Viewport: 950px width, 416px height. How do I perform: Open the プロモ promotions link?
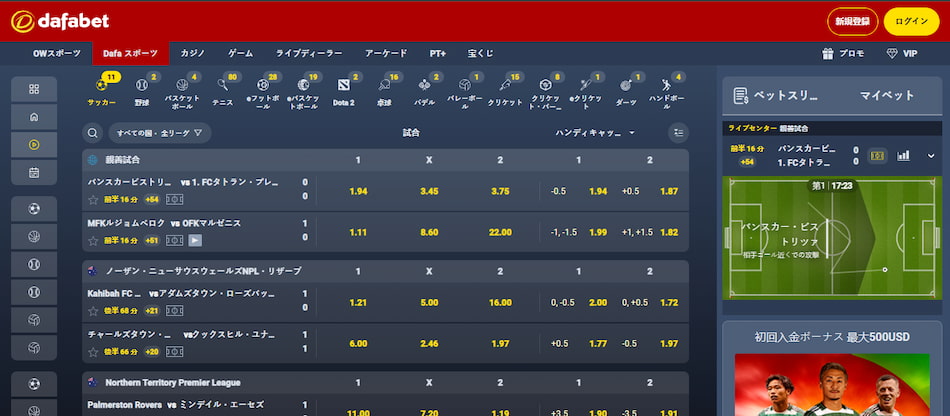pyautogui.click(x=843, y=53)
